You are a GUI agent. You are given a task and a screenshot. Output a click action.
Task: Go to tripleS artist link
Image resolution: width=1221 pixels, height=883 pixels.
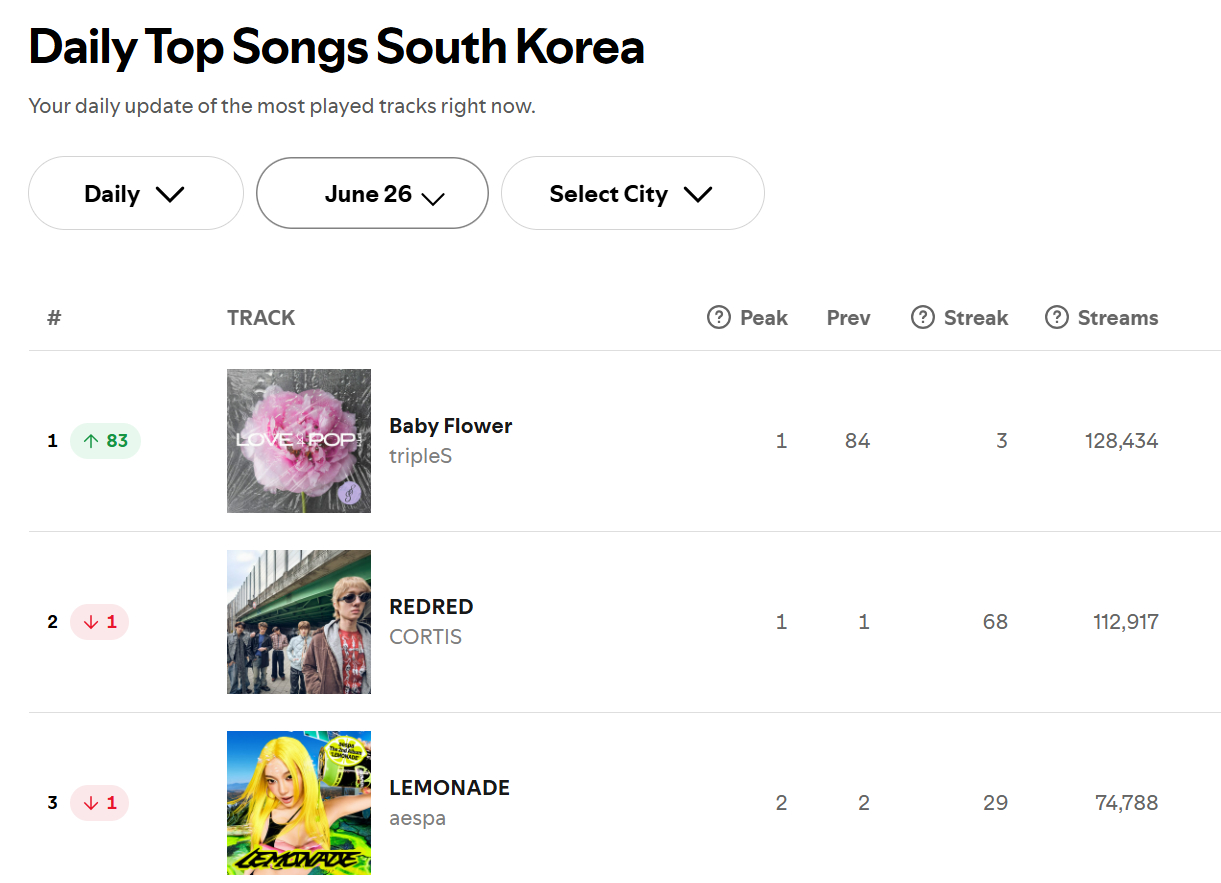pos(421,456)
